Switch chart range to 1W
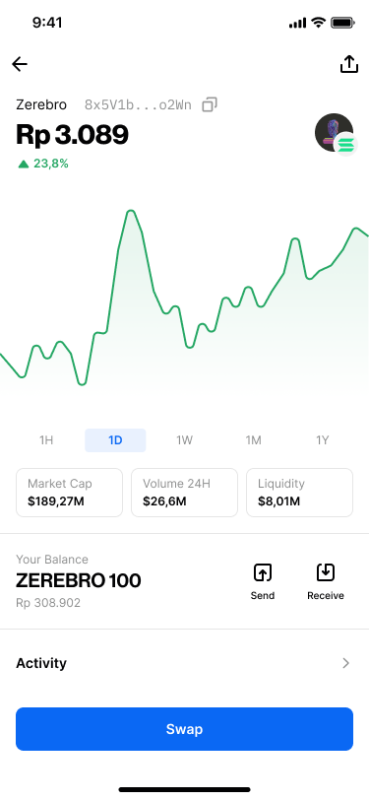369x800 pixels. click(x=184, y=440)
